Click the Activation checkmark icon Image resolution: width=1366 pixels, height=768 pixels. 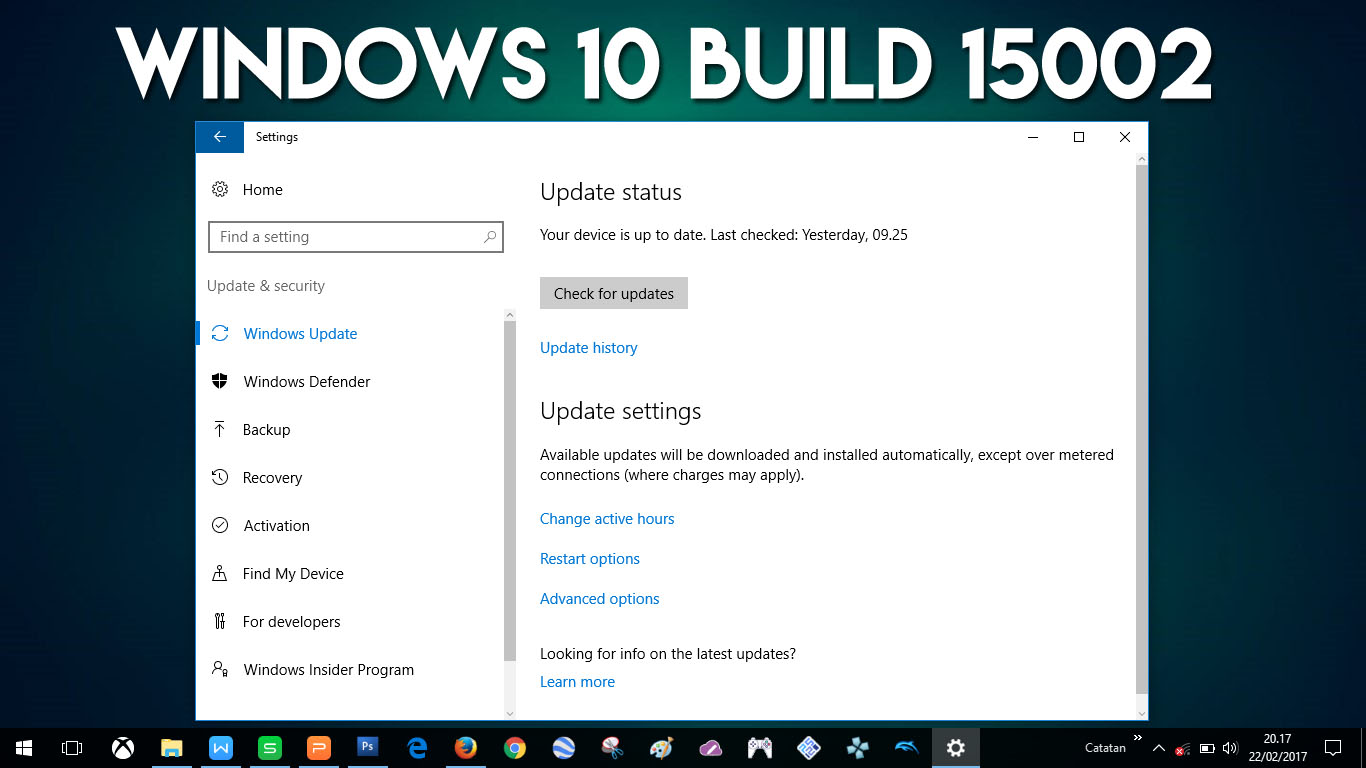(x=220, y=525)
